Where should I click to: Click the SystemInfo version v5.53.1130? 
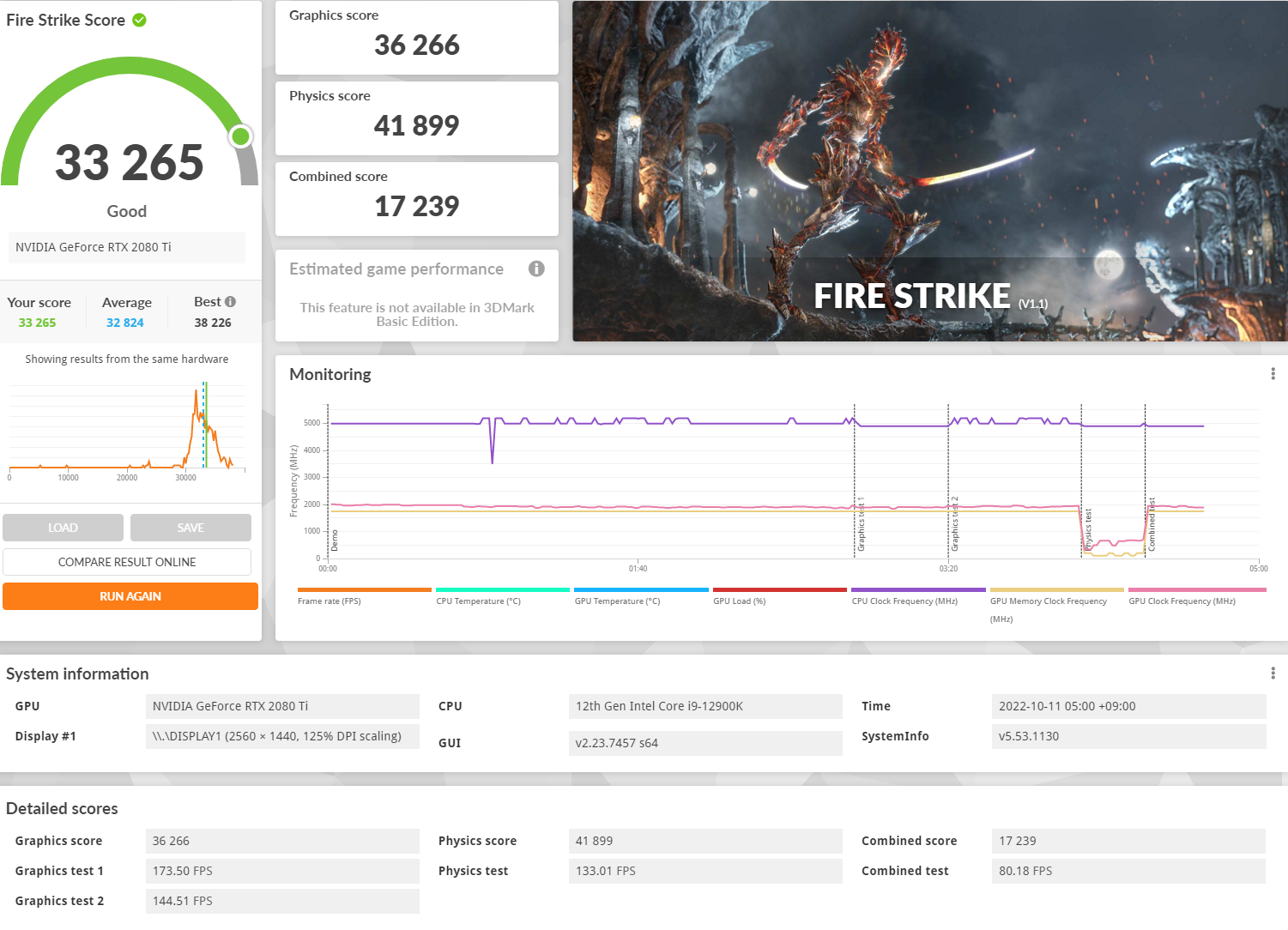pos(1128,736)
